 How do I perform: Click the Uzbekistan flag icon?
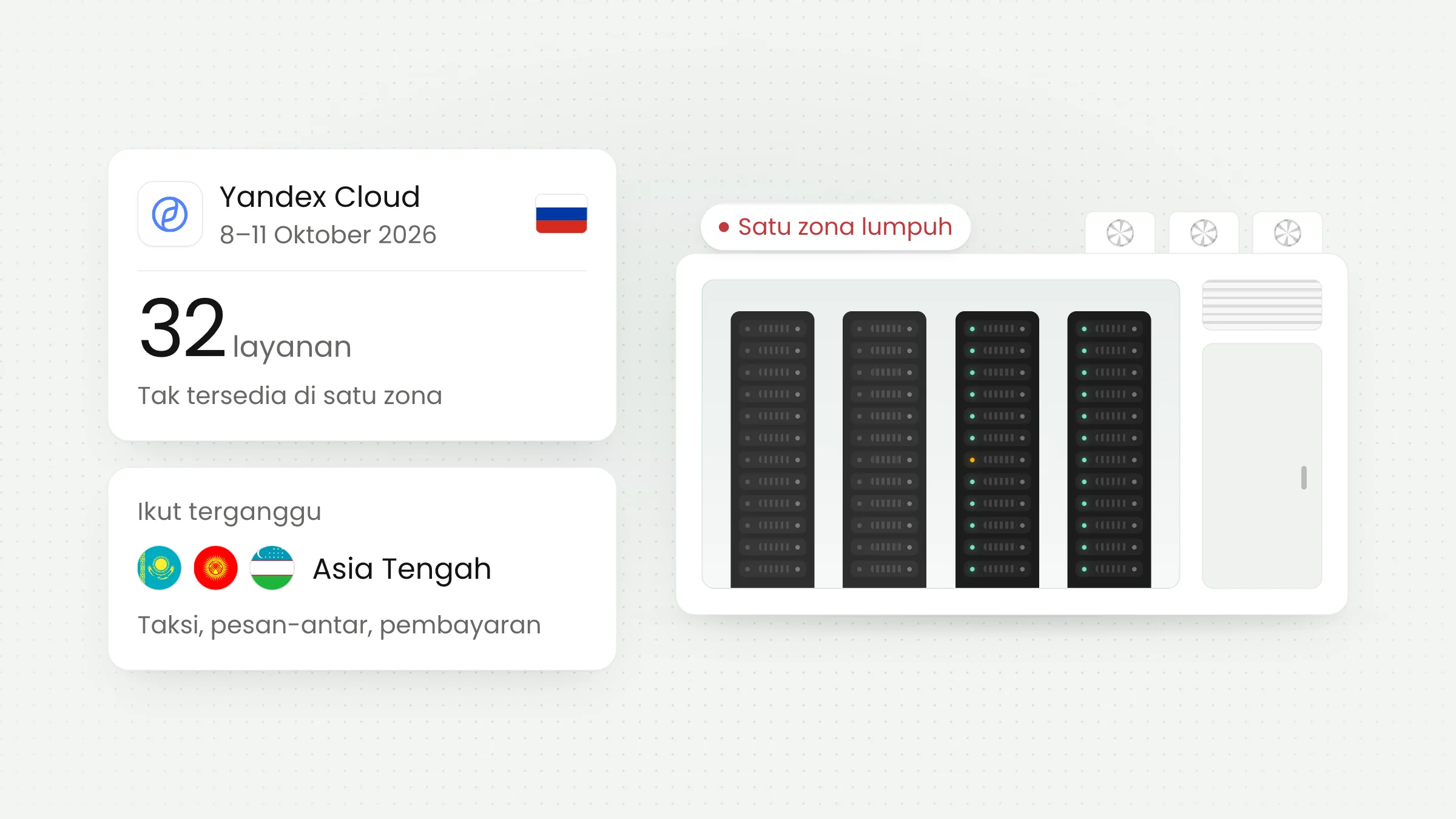point(272,568)
